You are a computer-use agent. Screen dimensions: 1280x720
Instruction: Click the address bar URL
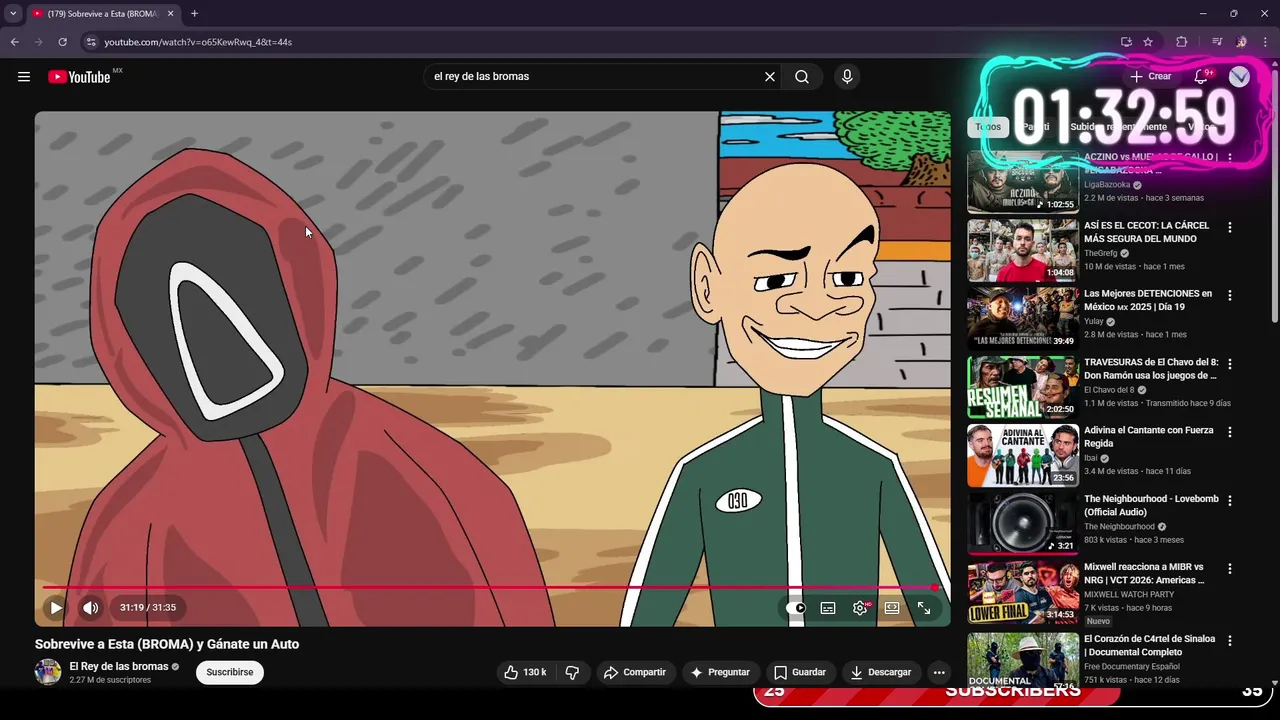[198, 42]
